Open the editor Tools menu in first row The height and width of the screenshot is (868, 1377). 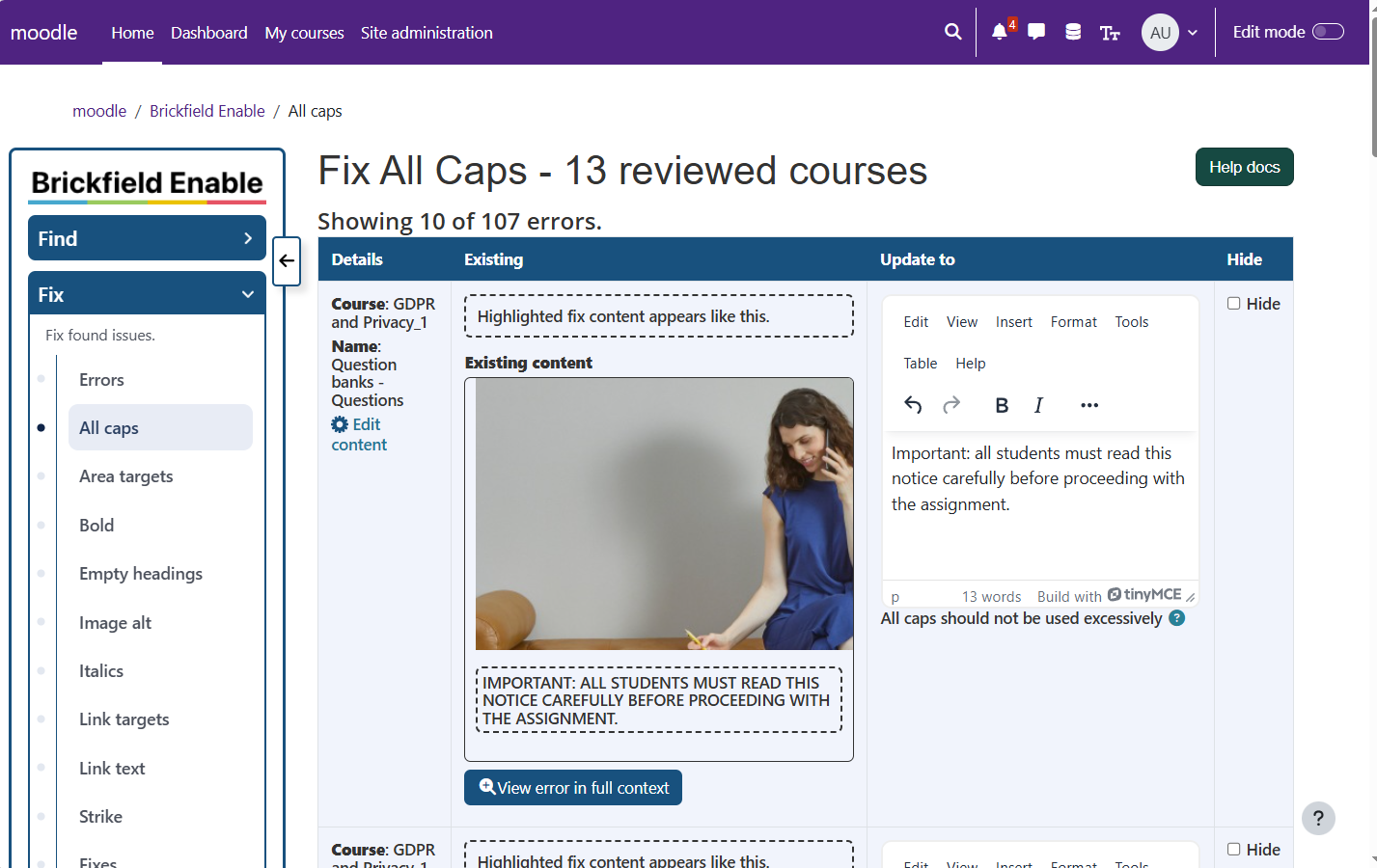click(1132, 322)
